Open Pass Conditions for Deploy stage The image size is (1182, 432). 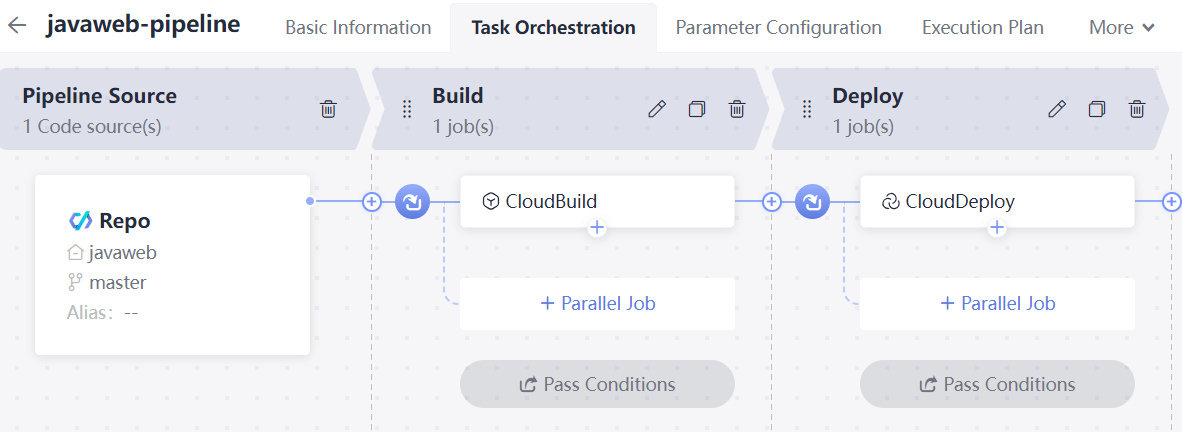tap(997, 384)
